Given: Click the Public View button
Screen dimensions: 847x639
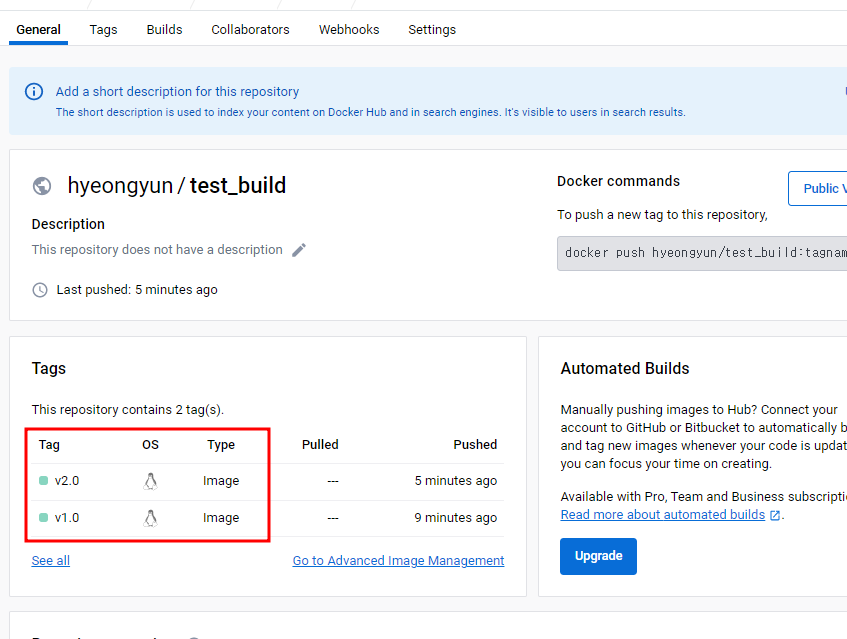Looking at the screenshot, I should point(817,189).
